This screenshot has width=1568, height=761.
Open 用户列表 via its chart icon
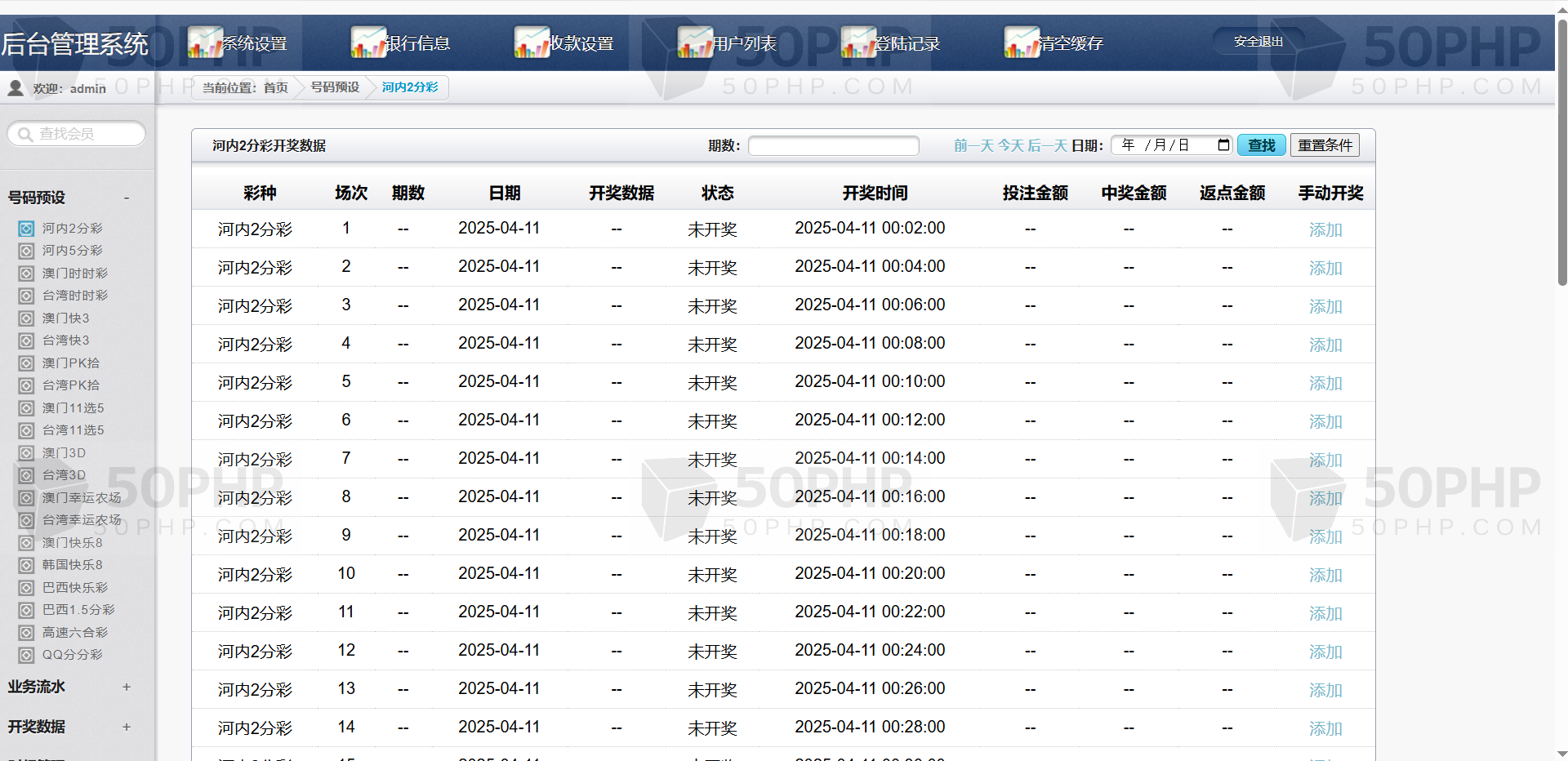click(x=695, y=42)
